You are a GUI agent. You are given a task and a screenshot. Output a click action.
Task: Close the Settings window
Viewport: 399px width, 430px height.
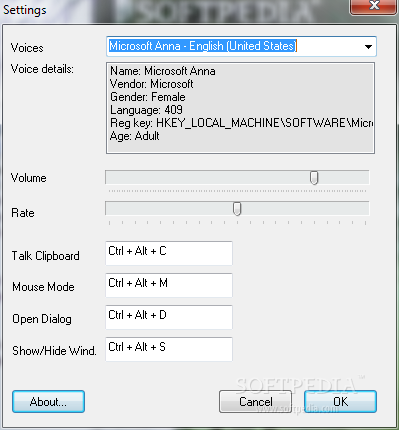374,6
